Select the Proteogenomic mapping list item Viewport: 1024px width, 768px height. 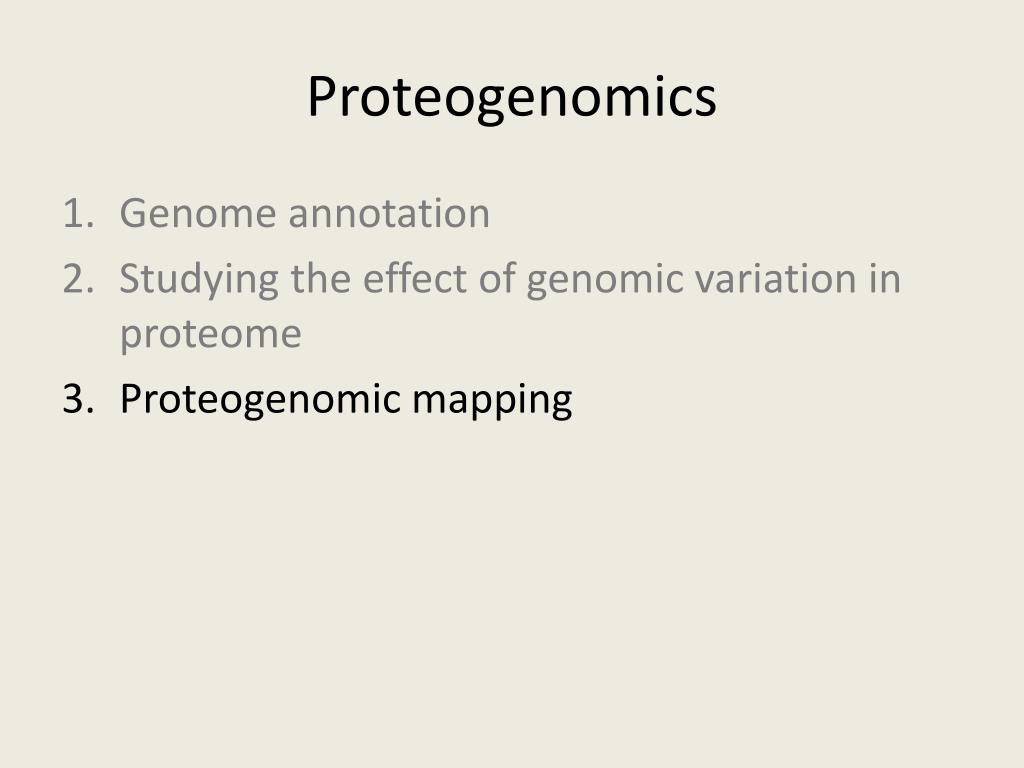click(x=346, y=400)
